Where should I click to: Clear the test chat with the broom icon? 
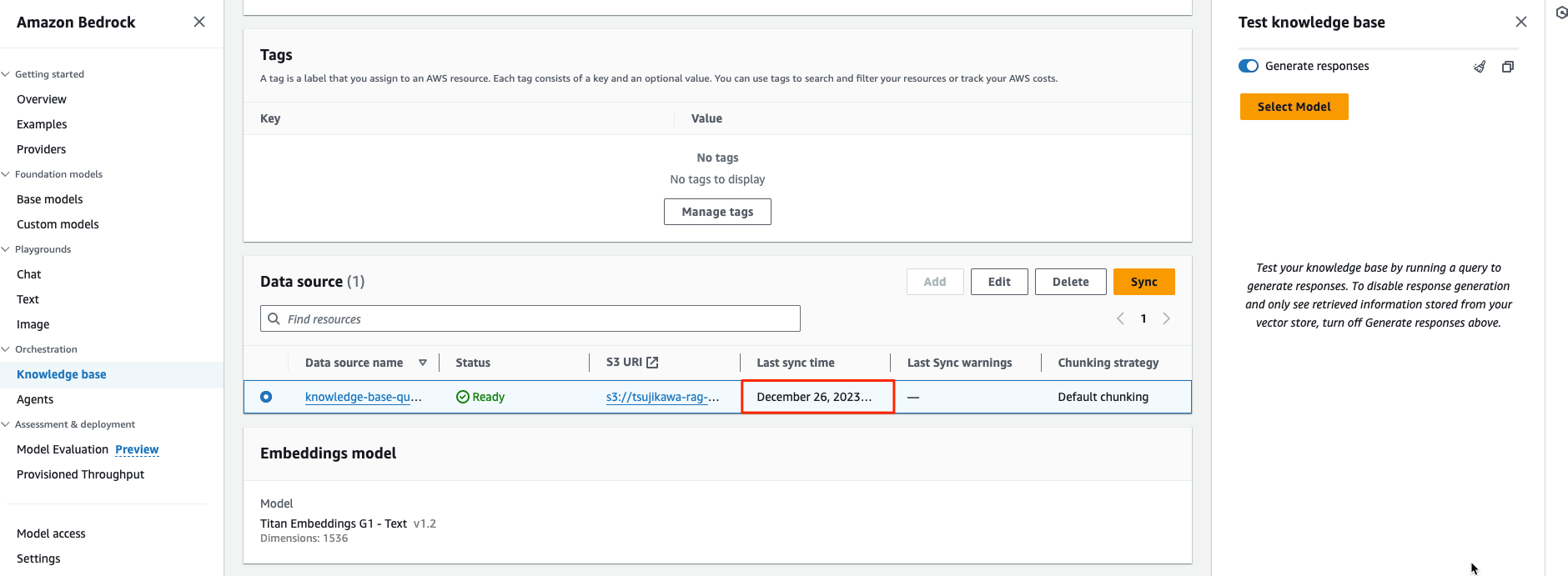(1480, 67)
